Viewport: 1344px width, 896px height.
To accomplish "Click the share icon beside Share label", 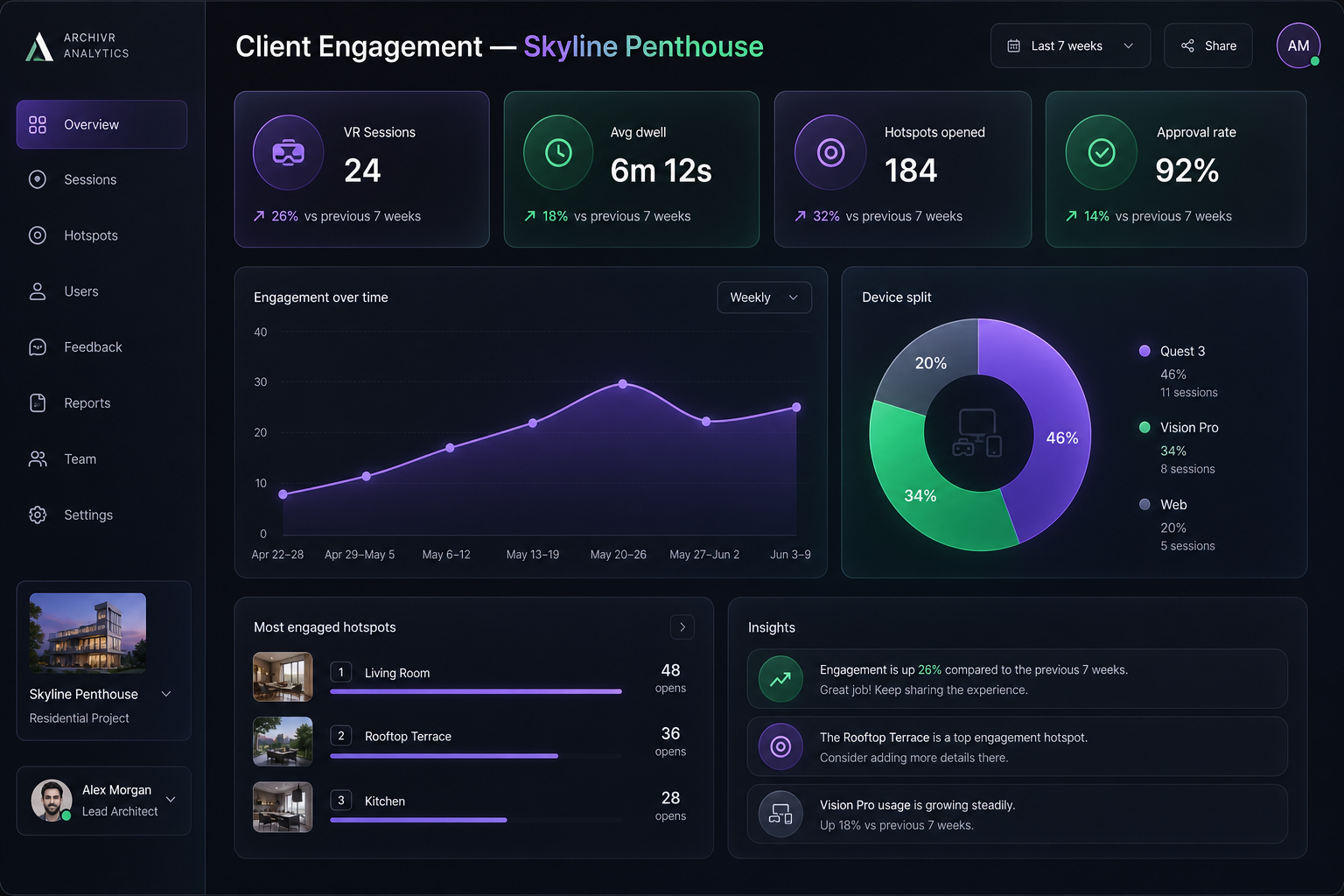I will (1187, 45).
